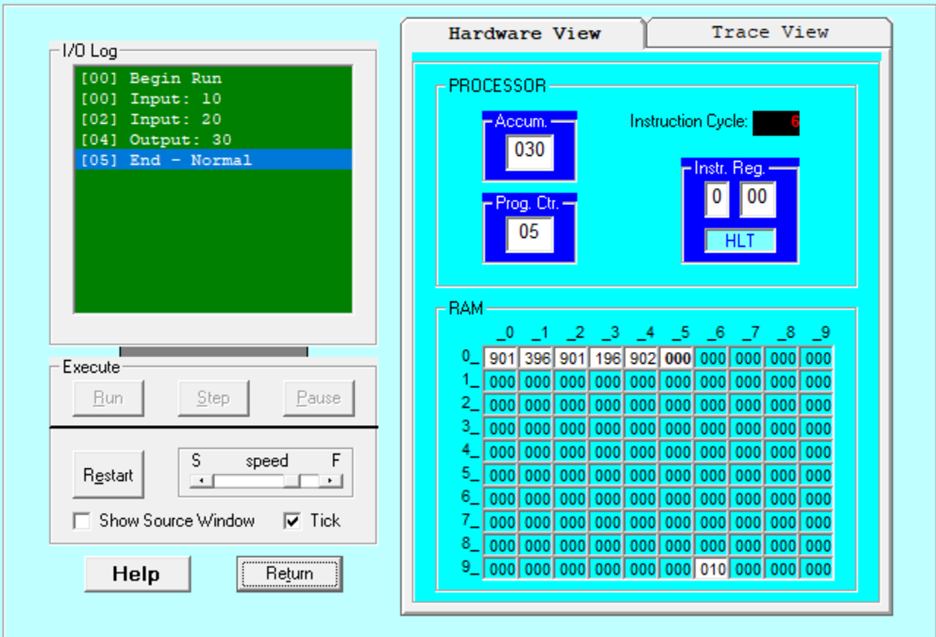Select RAM cell 00 containing 901

click(501, 358)
